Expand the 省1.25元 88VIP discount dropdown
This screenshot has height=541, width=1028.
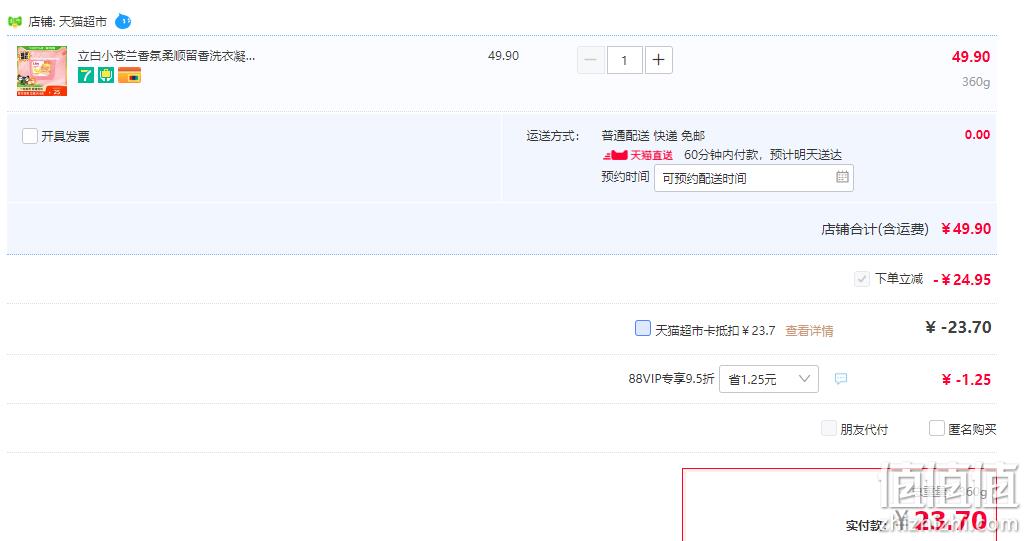(768, 379)
